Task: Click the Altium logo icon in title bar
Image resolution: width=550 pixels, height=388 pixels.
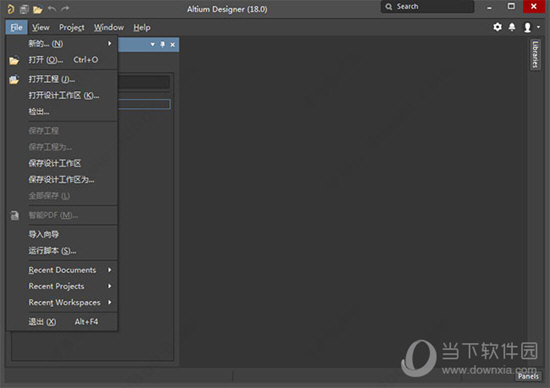Action: point(11,9)
